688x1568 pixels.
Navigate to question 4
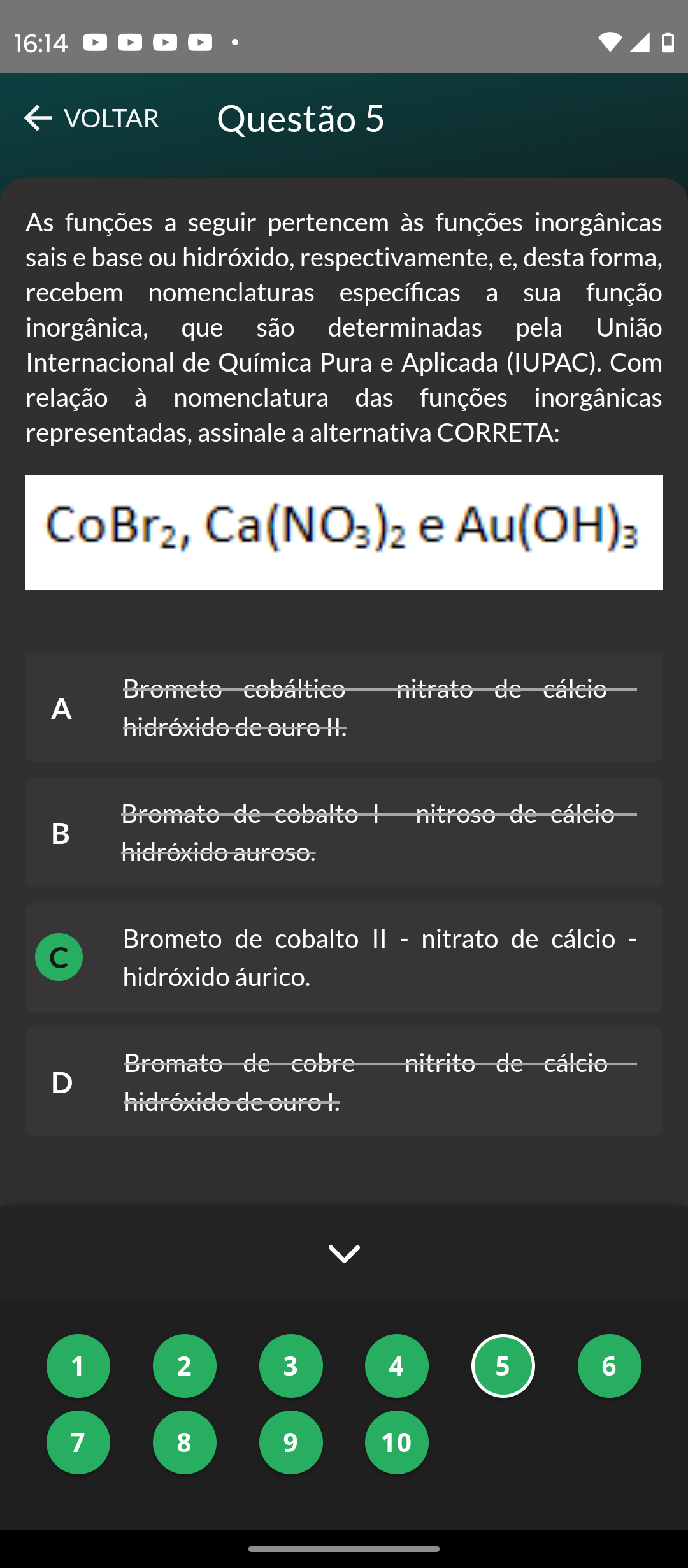click(x=397, y=1366)
